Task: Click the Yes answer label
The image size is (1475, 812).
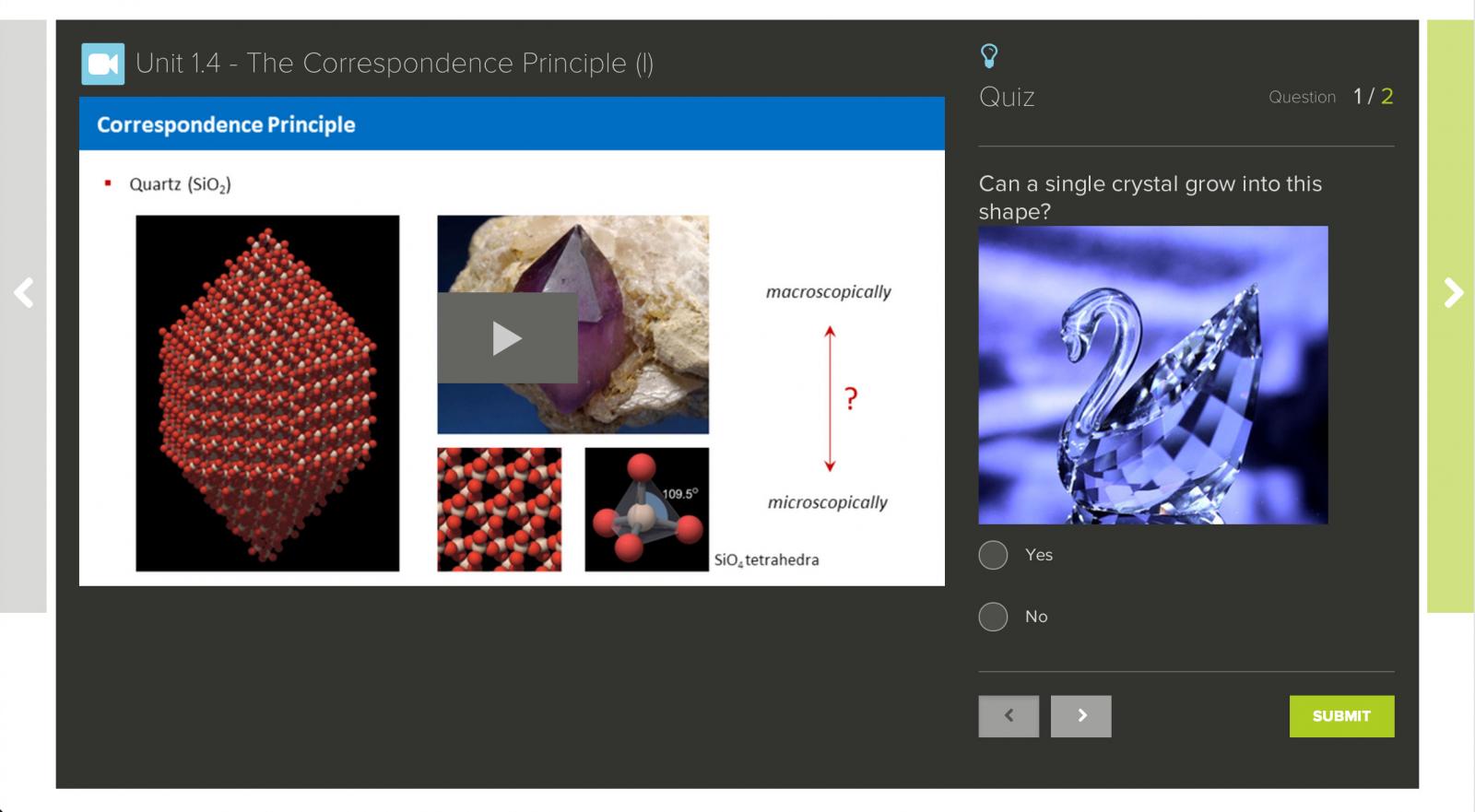Action: click(x=1038, y=555)
